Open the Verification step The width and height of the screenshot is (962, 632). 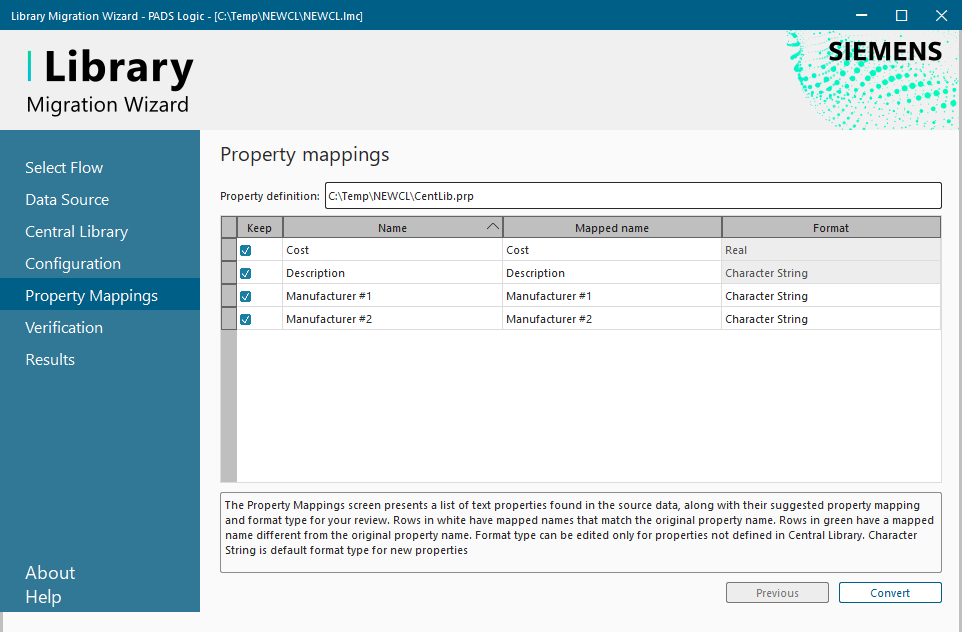tap(64, 327)
